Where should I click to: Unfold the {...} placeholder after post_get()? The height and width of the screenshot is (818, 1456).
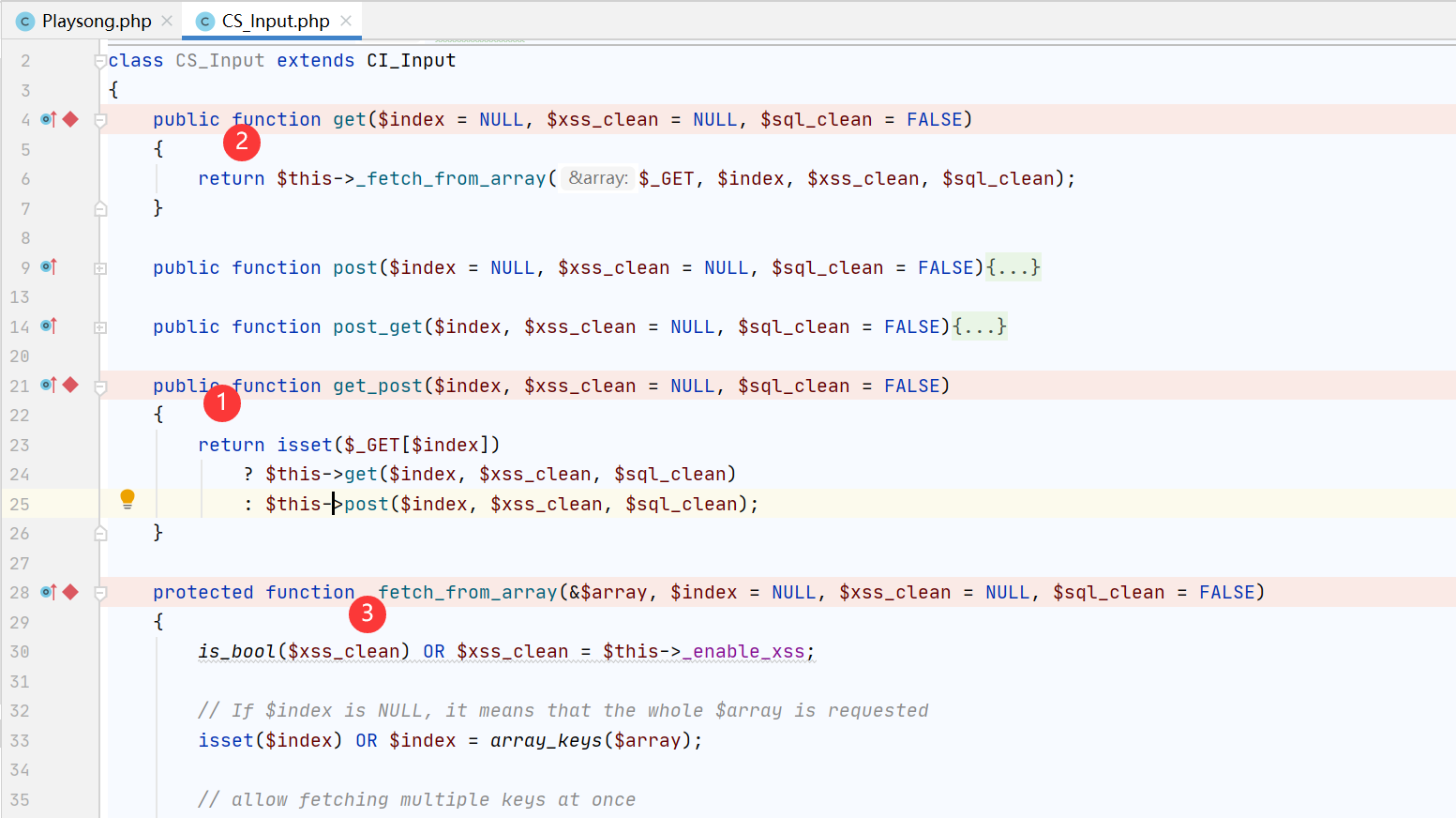pyautogui.click(x=980, y=326)
